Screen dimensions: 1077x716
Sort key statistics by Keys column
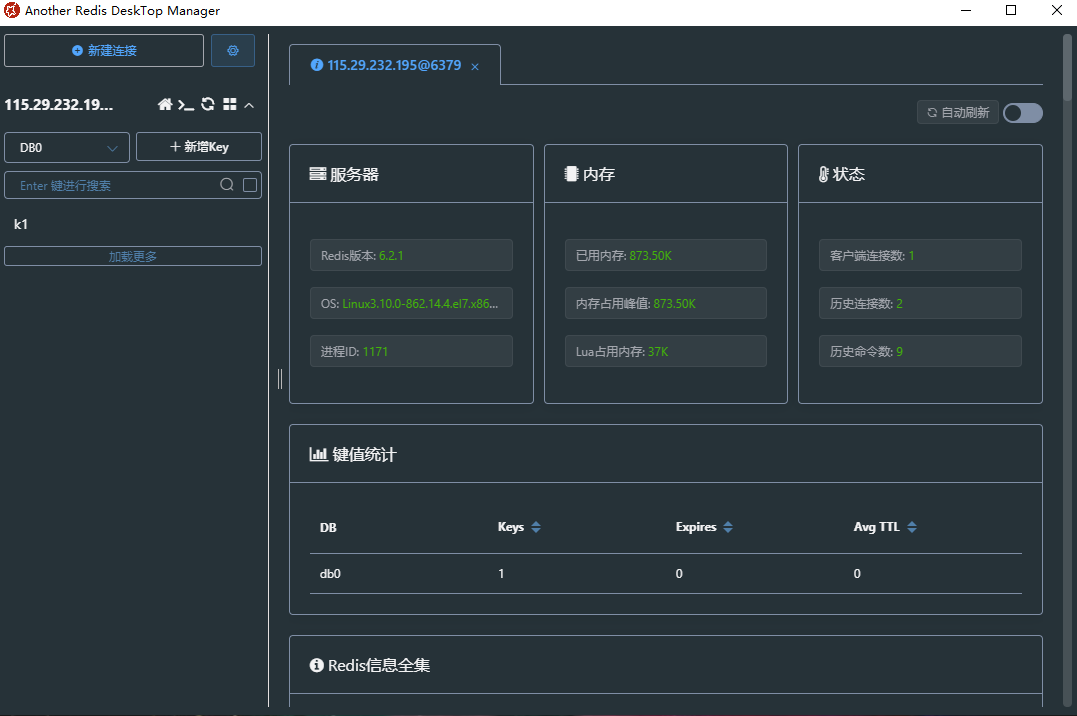click(536, 527)
